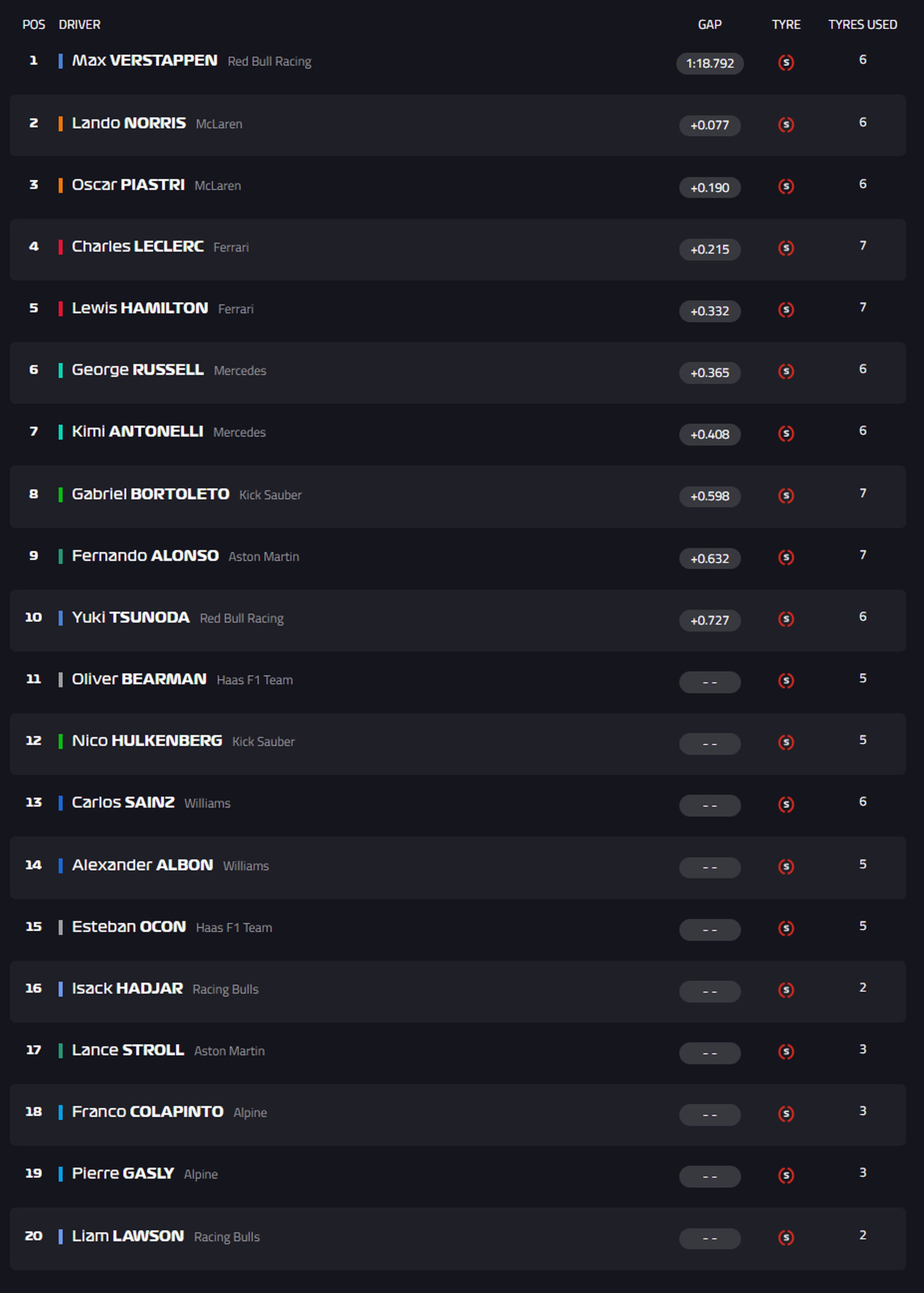Click Norris's soft tyre compound icon
924x1293 pixels.
(785, 125)
